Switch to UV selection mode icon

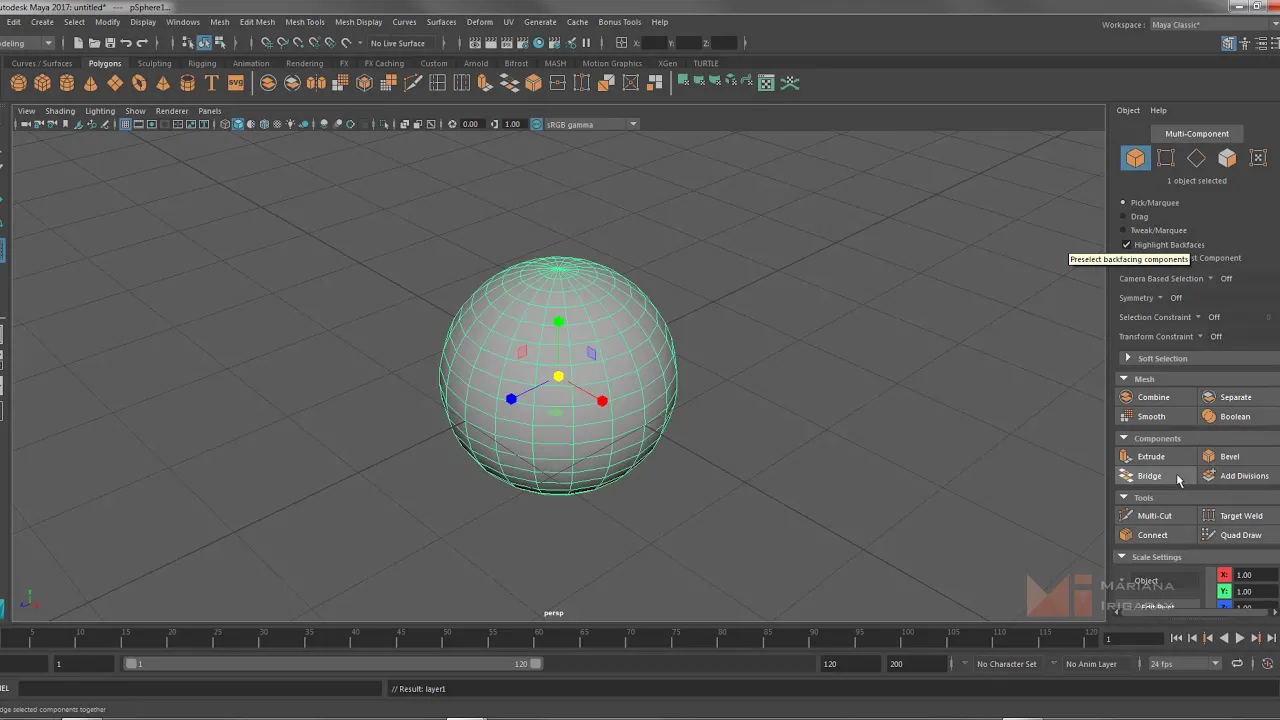coord(1258,158)
